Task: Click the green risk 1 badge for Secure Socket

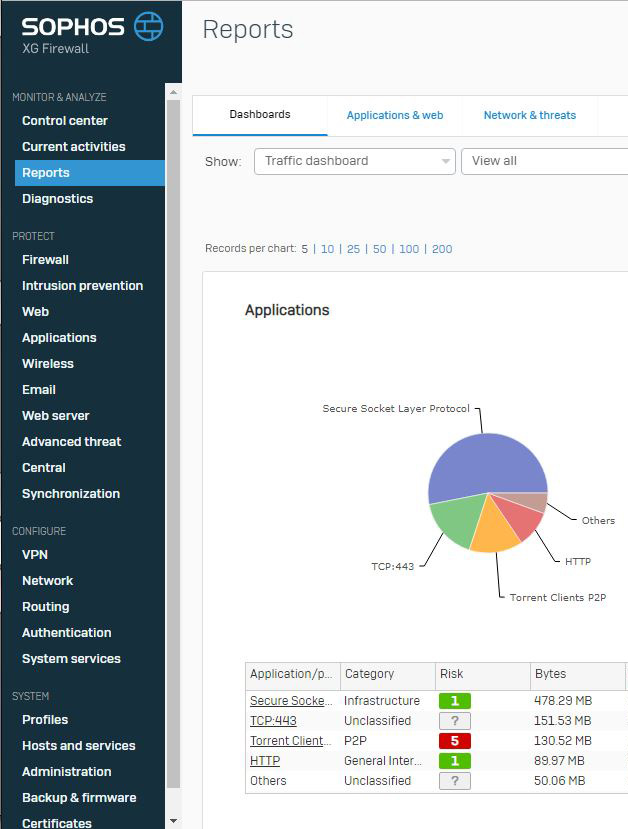Action: pyautogui.click(x=455, y=701)
